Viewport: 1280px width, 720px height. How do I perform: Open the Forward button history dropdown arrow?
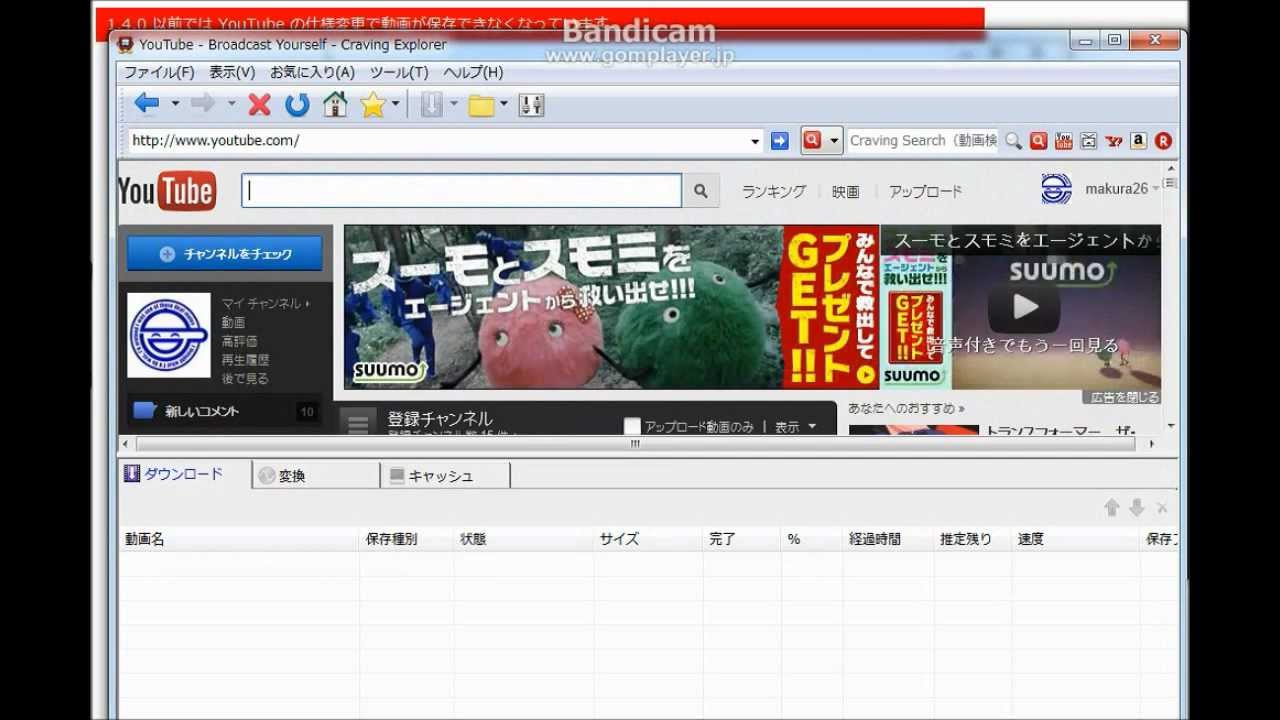[x=231, y=103]
